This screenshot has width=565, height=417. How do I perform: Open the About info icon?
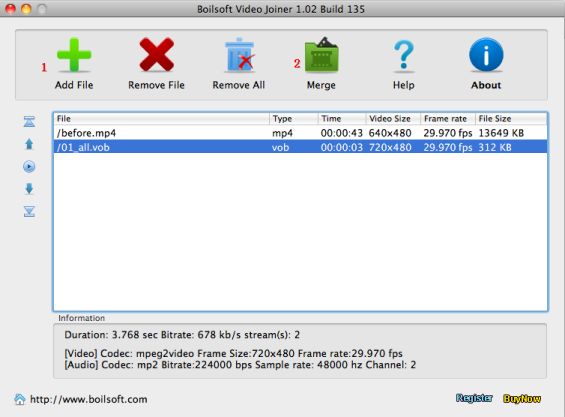pos(486,55)
